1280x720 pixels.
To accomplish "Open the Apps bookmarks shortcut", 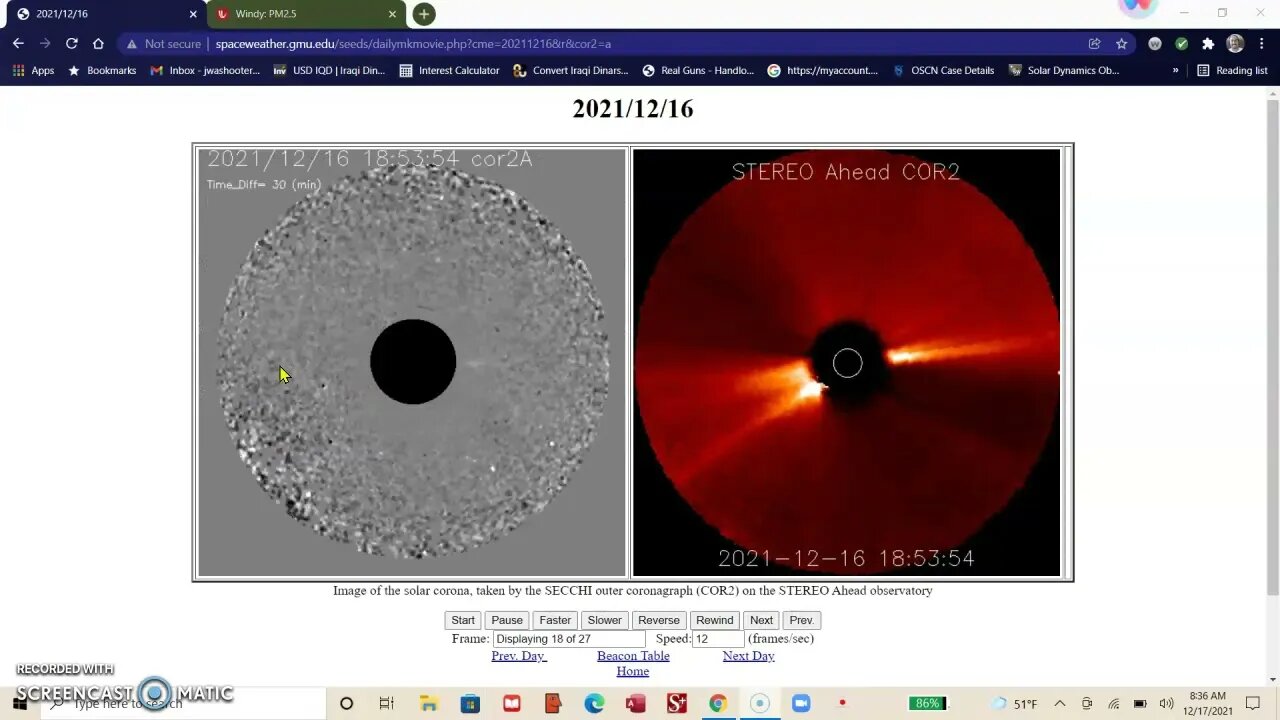I will [33, 71].
